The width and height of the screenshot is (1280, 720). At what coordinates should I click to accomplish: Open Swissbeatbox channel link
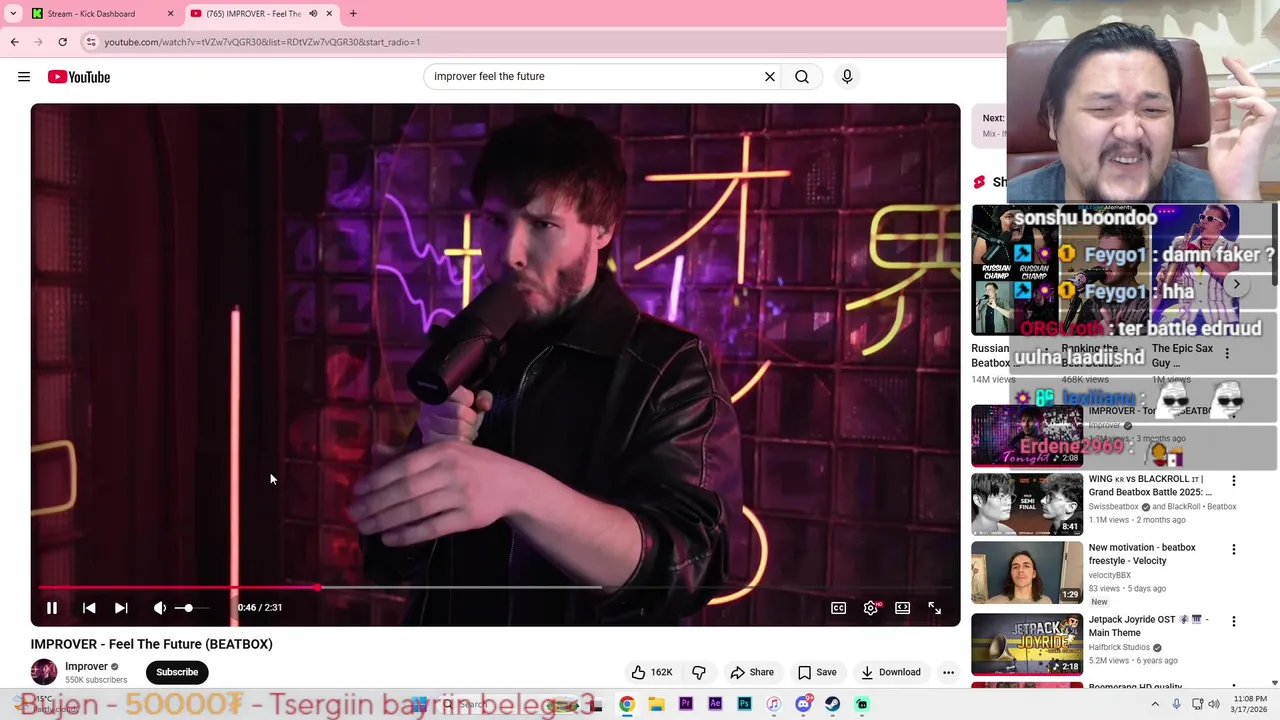pos(1113,507)
